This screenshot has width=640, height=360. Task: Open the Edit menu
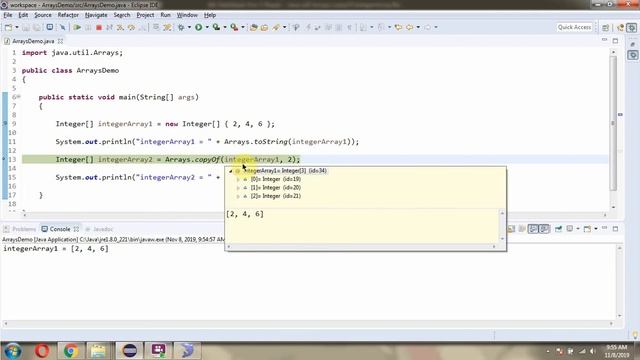tap(23, 15)
